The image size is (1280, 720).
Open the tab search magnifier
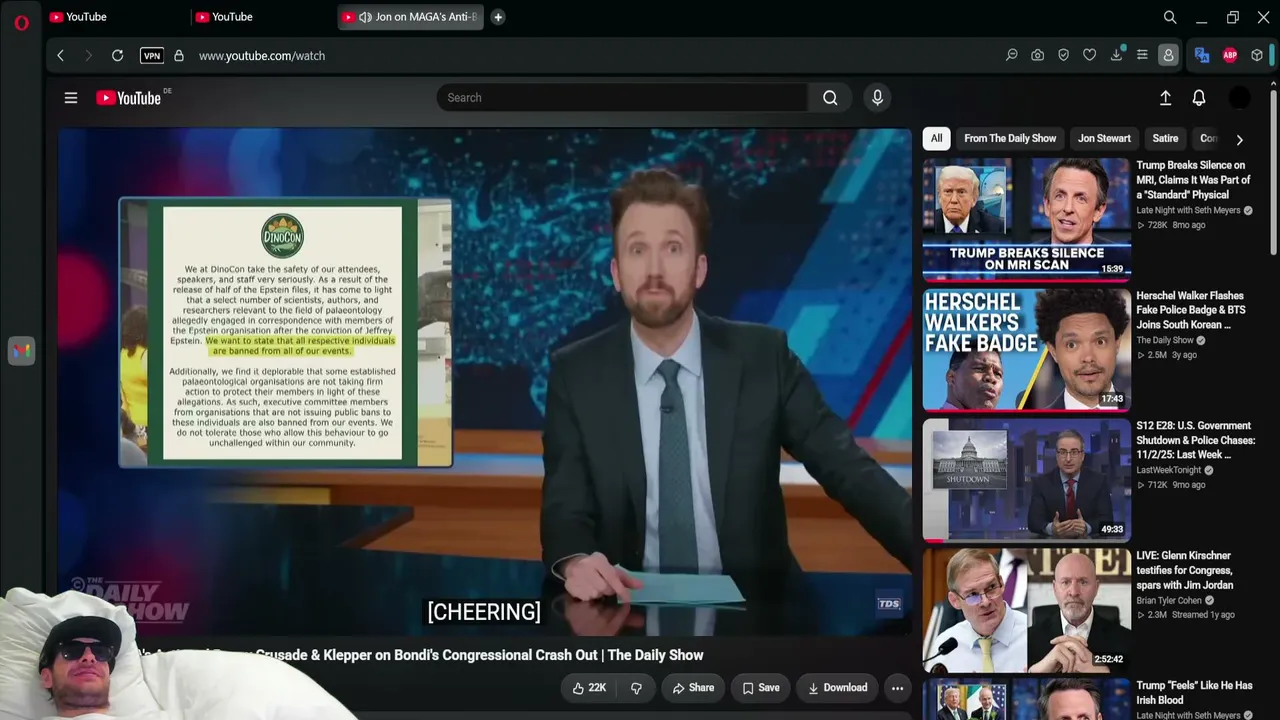click(x=1170, y=17)
